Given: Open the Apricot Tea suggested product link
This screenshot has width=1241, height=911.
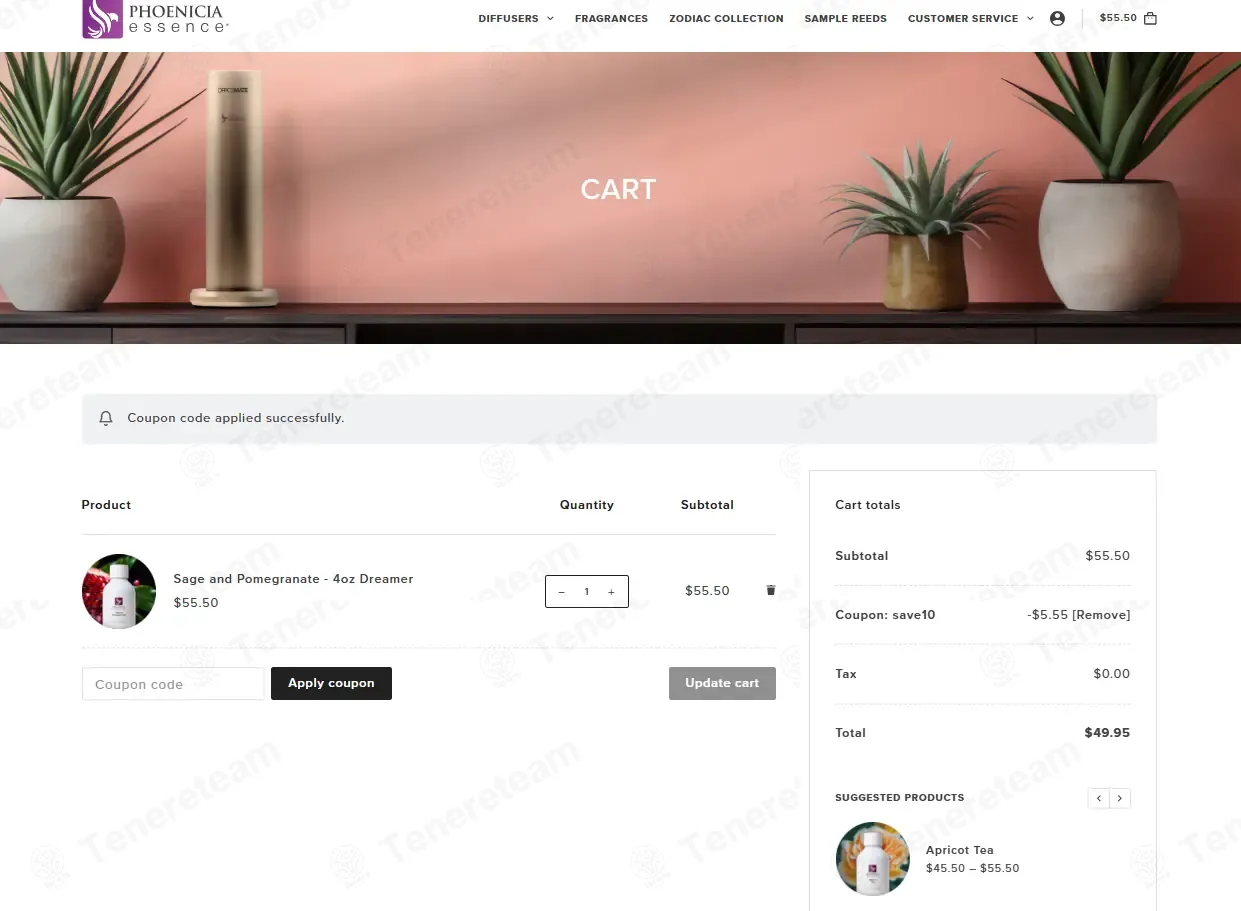Looking at the screenshot, I should pyautogui.click(x=959, y=850).
